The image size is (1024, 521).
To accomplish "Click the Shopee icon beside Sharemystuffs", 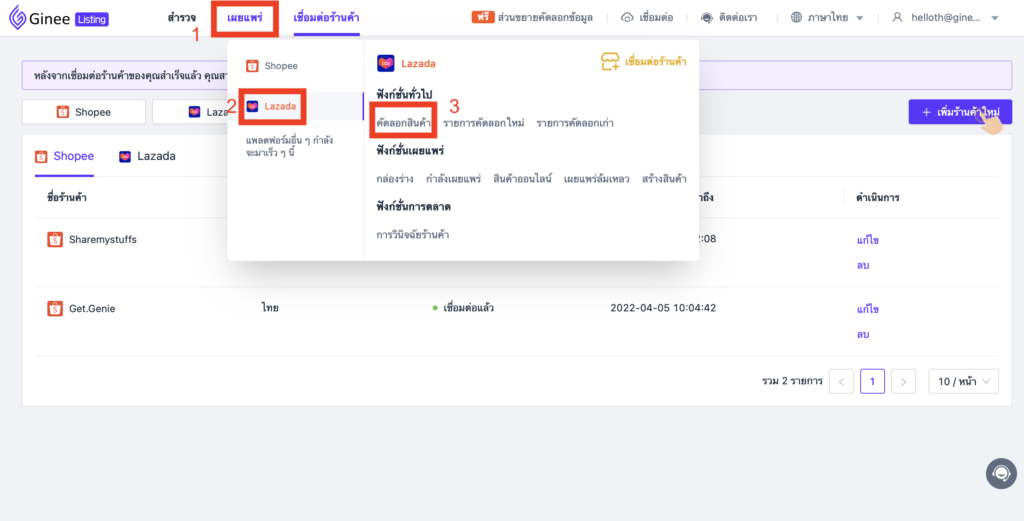I will tap(55, 240).
